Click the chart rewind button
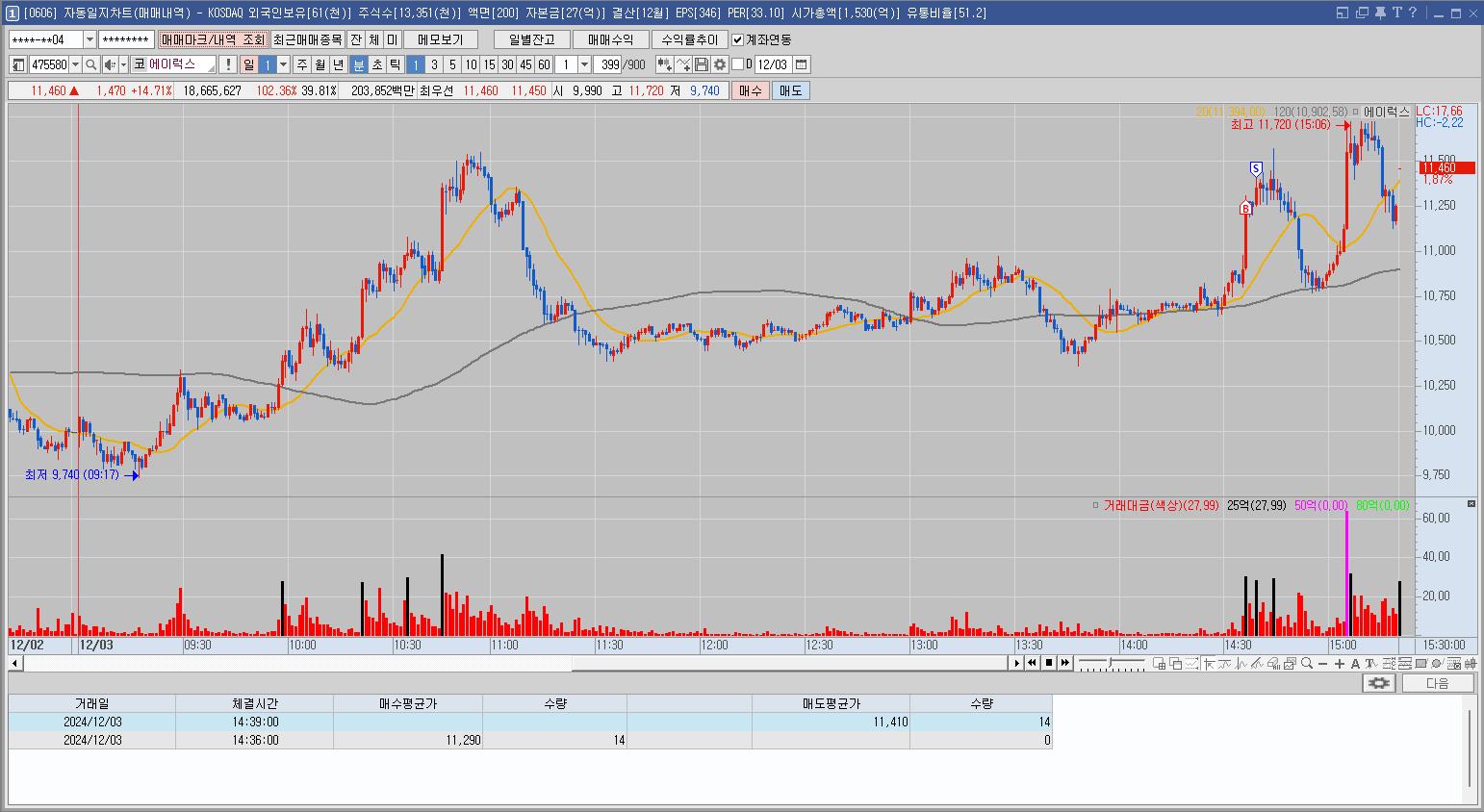This screenshot has width=1484, height=812. [1032, 663]
